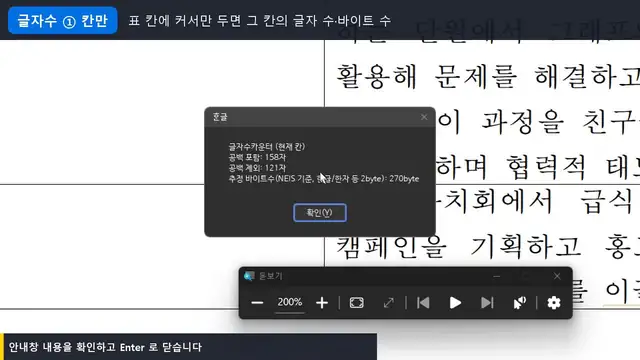Screen dimensions: 640x360
Task: Click the Magnifier app icon in title bar
Action: (249, 276)
